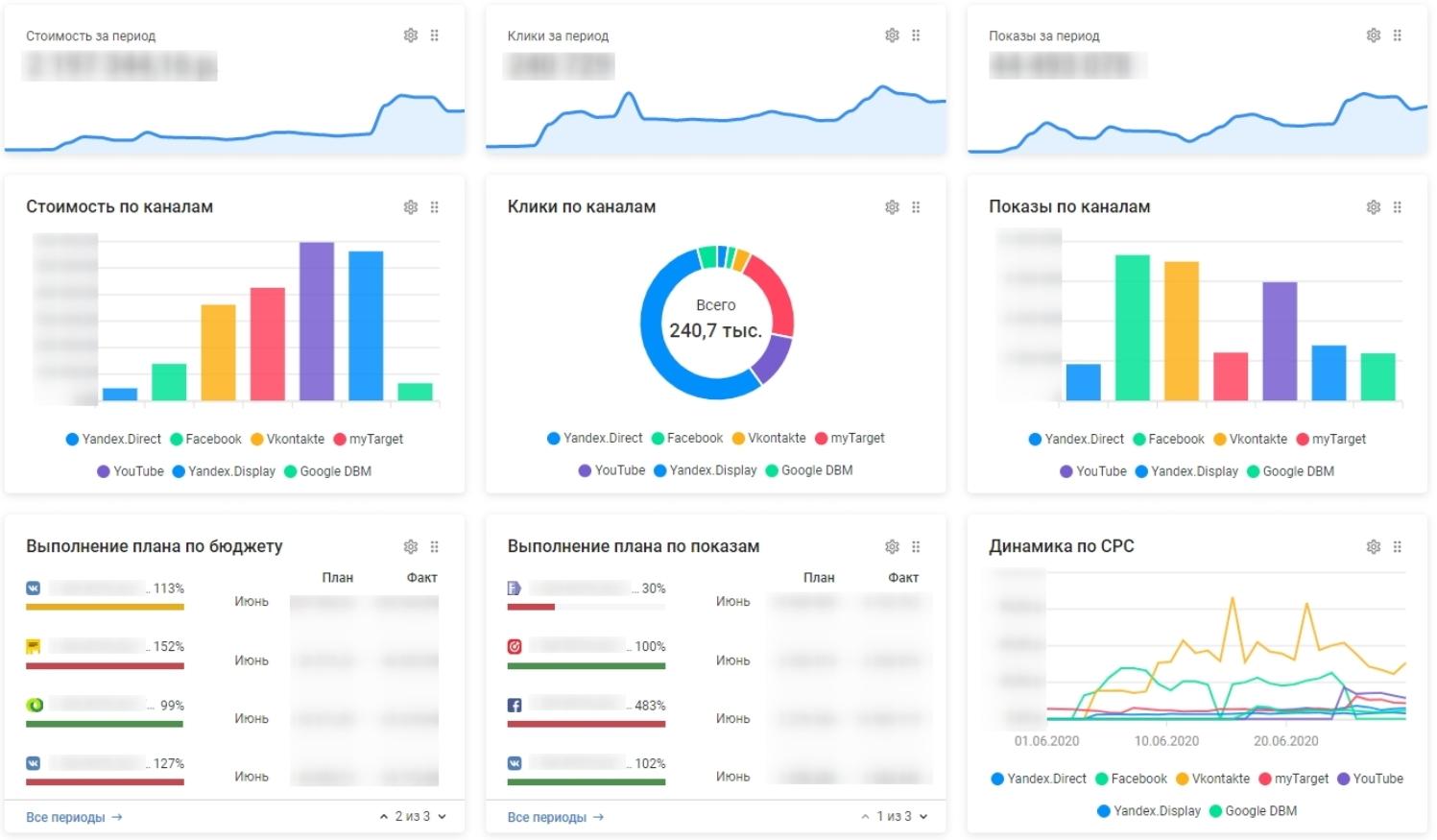Click up chevron next to "1 из 3"
Screen dimensions: 1437x840
(865, 817)
